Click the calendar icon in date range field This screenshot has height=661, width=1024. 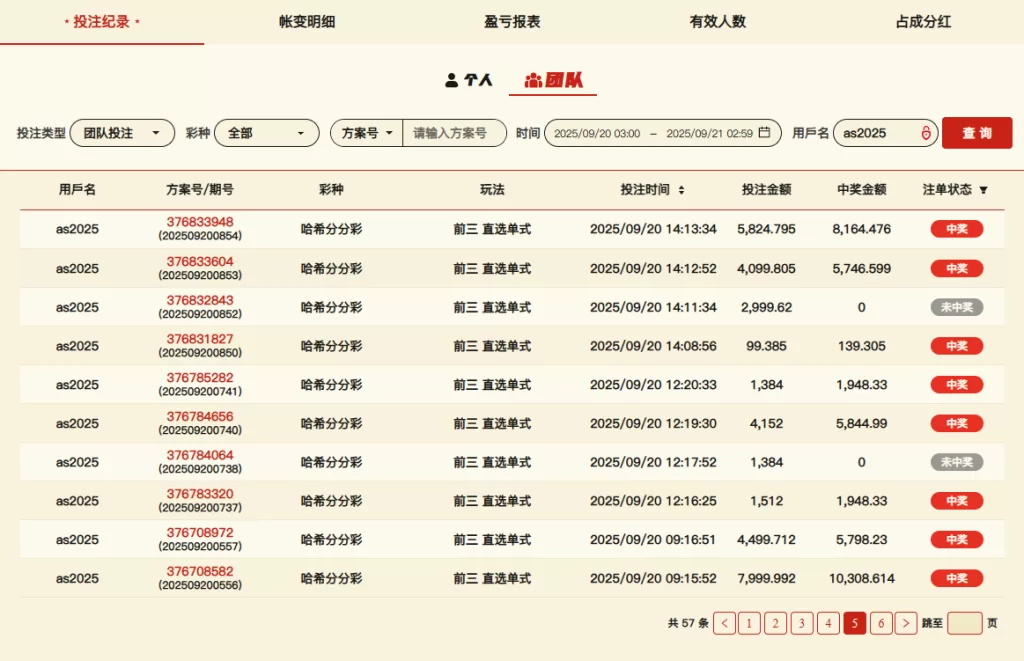click(765, 133)
